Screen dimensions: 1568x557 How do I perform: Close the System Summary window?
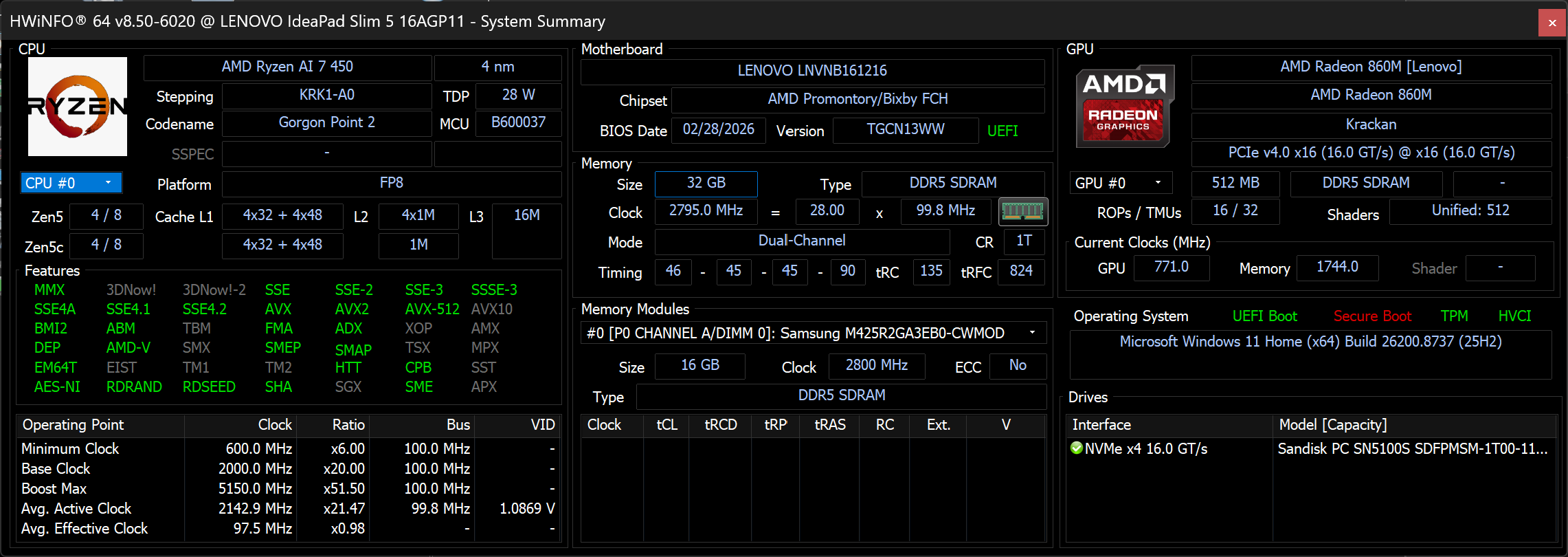coord(1552,23)
